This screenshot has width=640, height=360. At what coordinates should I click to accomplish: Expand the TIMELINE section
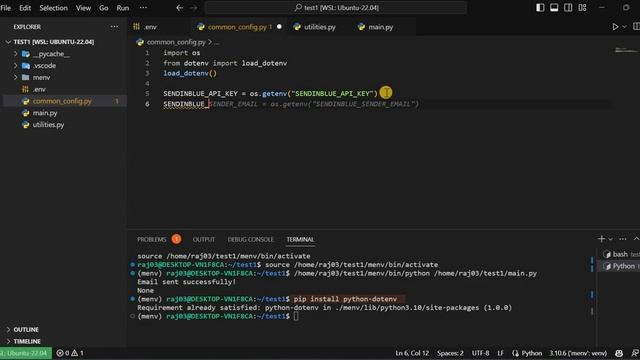point(27,341)
